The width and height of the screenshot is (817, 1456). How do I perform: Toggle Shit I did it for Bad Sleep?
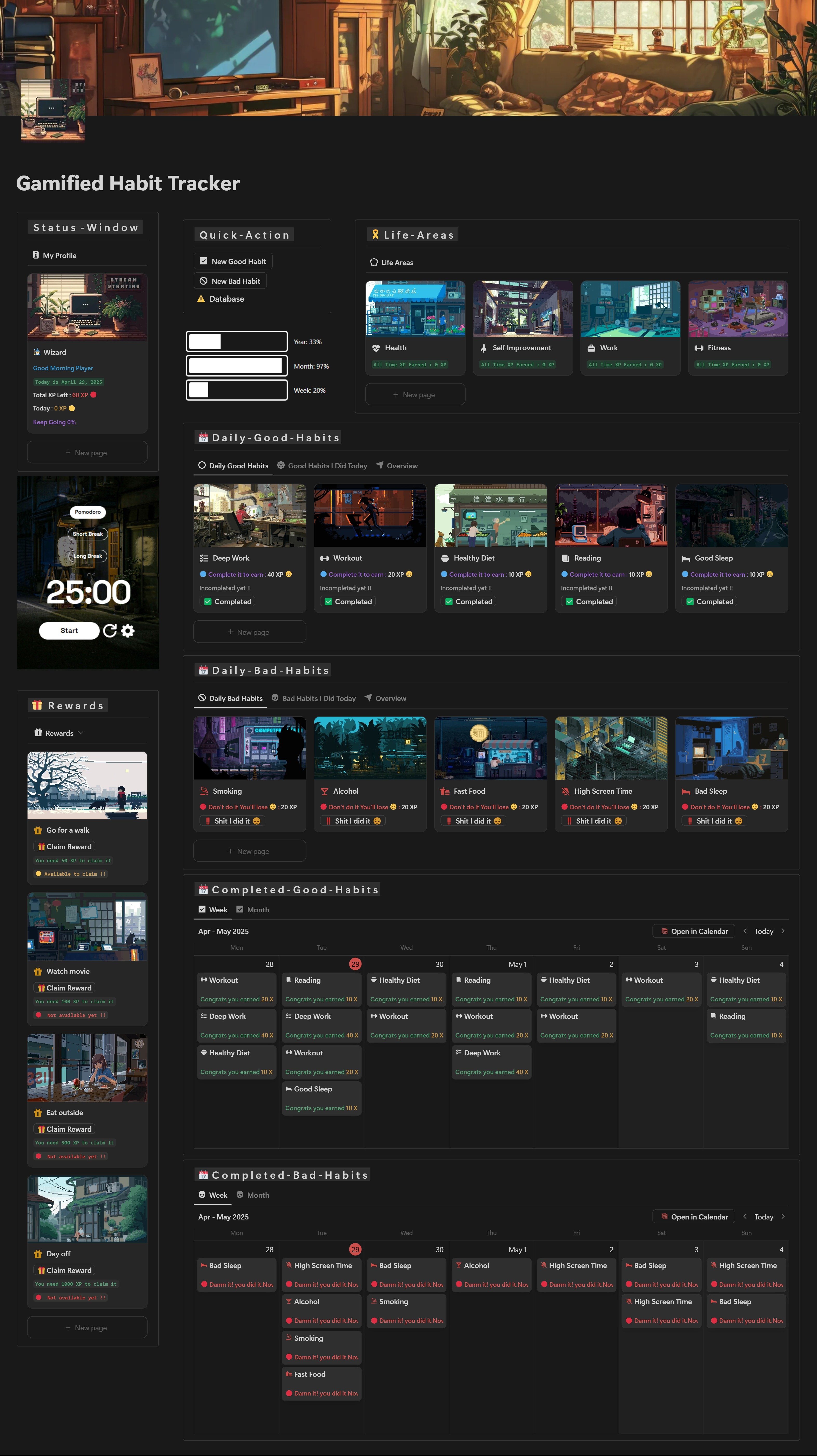[714, 821]
